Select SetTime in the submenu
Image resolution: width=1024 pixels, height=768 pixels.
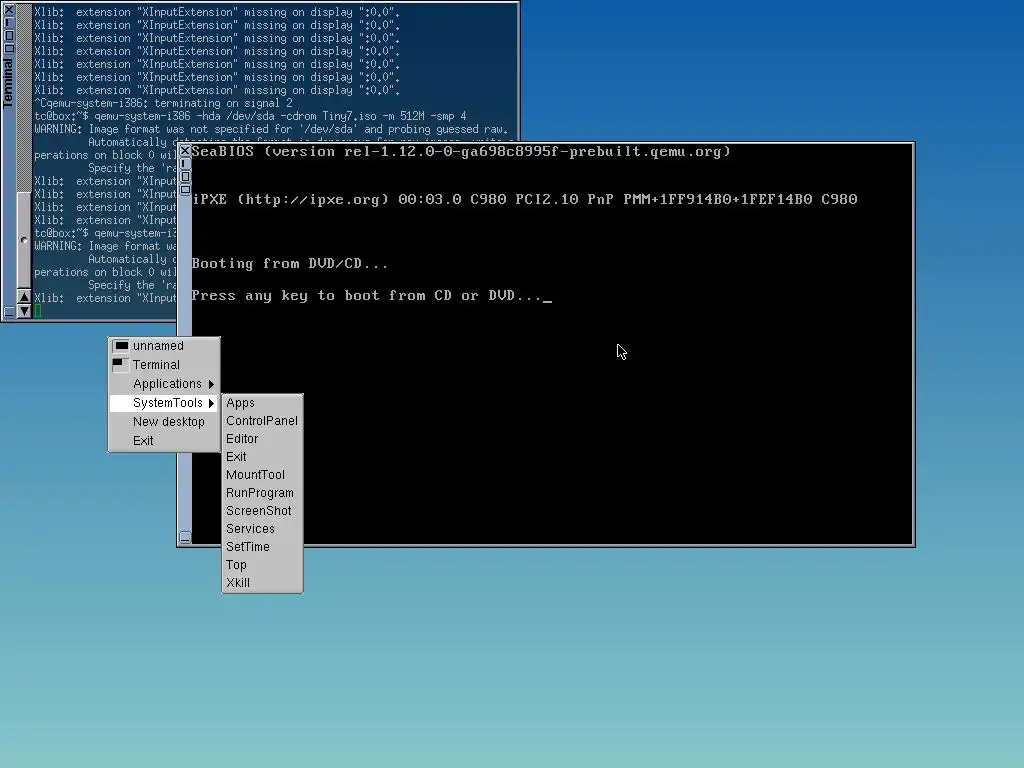(263, 547)
